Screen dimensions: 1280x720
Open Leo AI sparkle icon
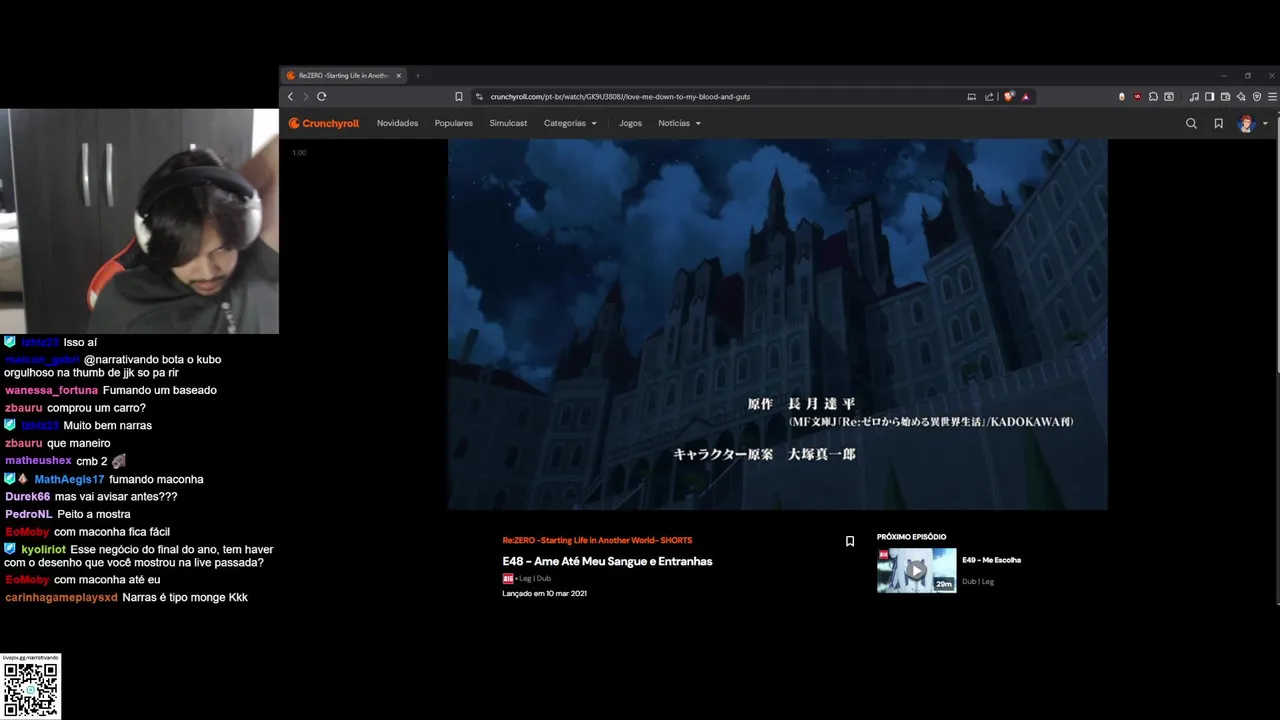click(1241, 96)
